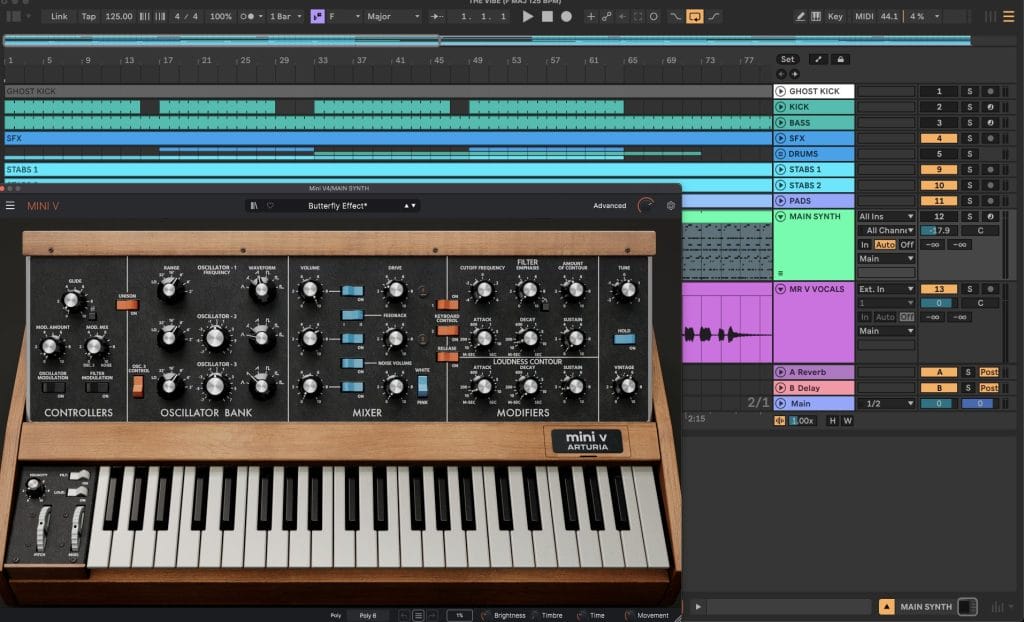Click the A Reverb return track icon
The height and width of the screenshot is (622, 1024).
(x=780, y=372)
